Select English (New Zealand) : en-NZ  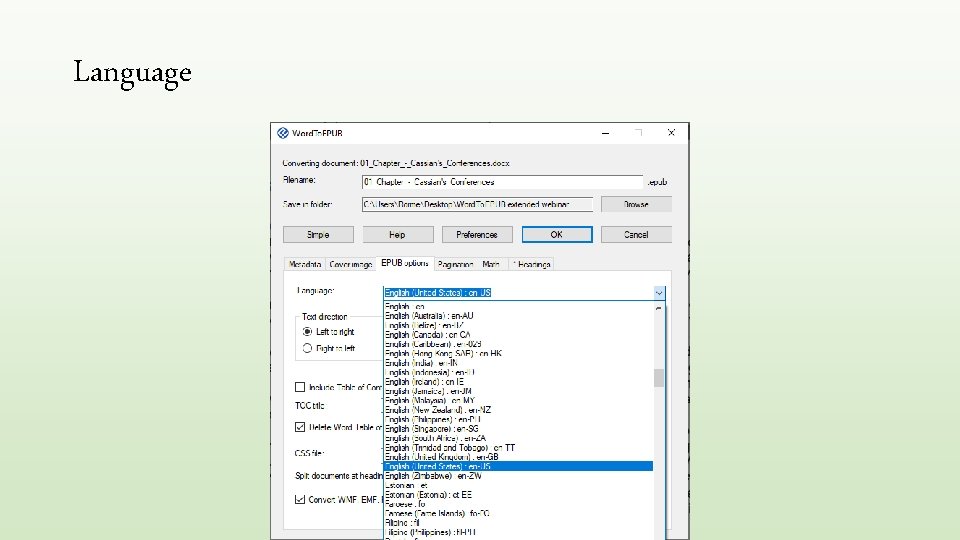click(x=518, y=410)
